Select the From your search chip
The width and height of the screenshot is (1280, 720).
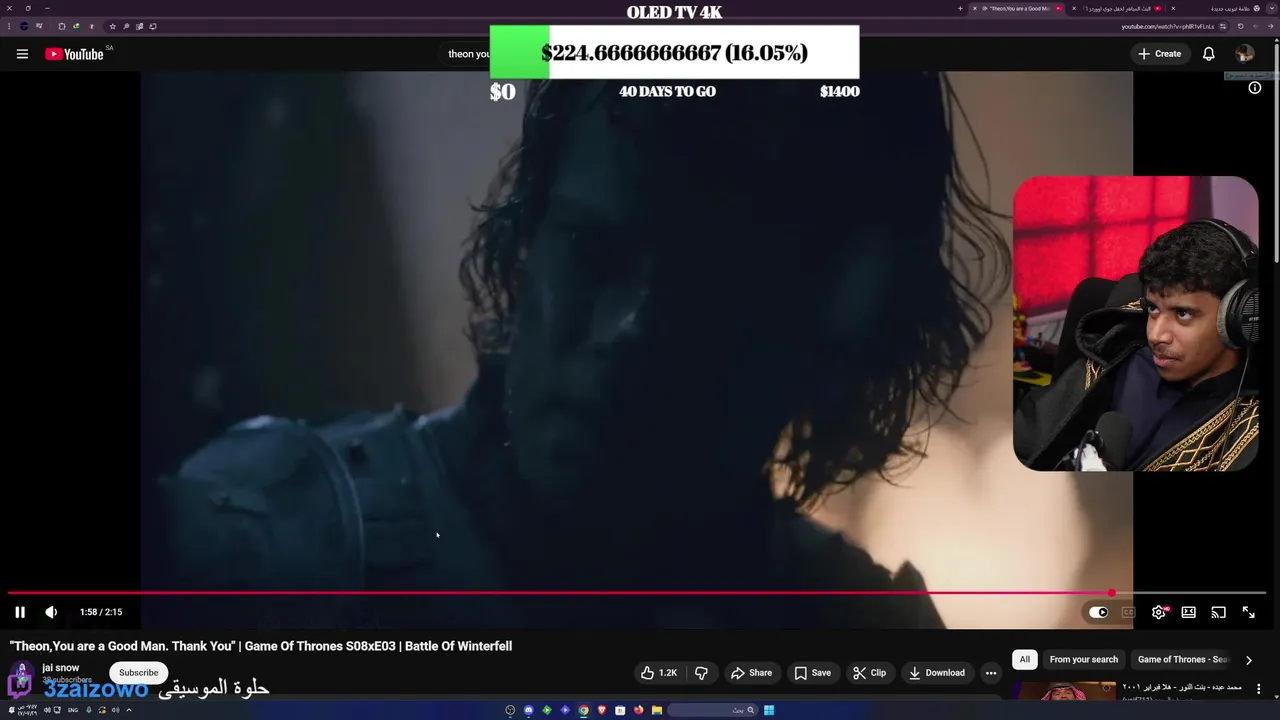click(1084, 660)
